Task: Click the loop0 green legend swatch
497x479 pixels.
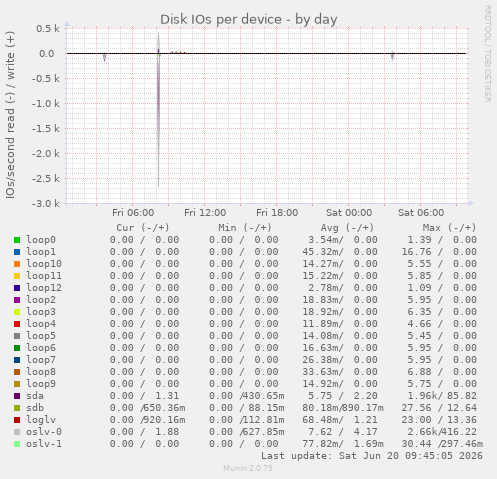Action: tap(17, 240)
